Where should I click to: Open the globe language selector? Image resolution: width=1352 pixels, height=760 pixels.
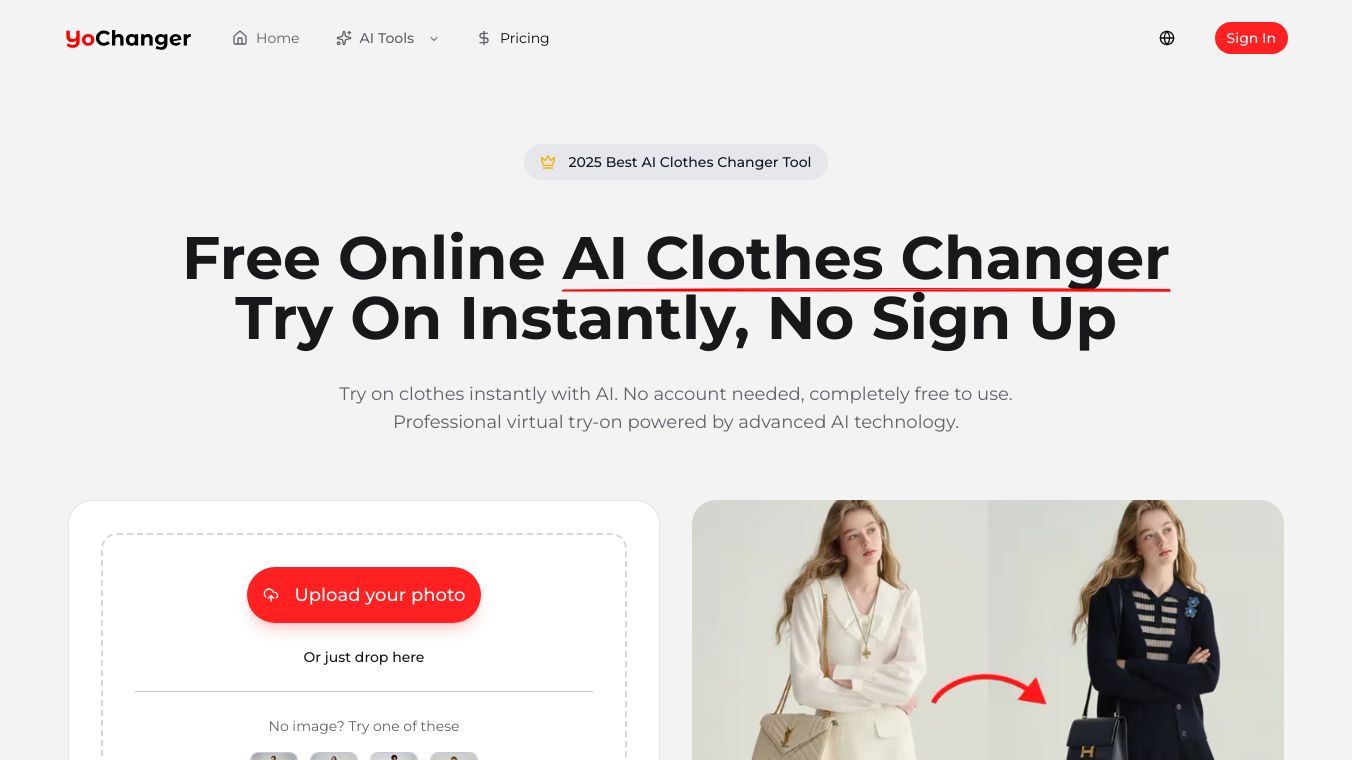click(x=1167, y=38)
